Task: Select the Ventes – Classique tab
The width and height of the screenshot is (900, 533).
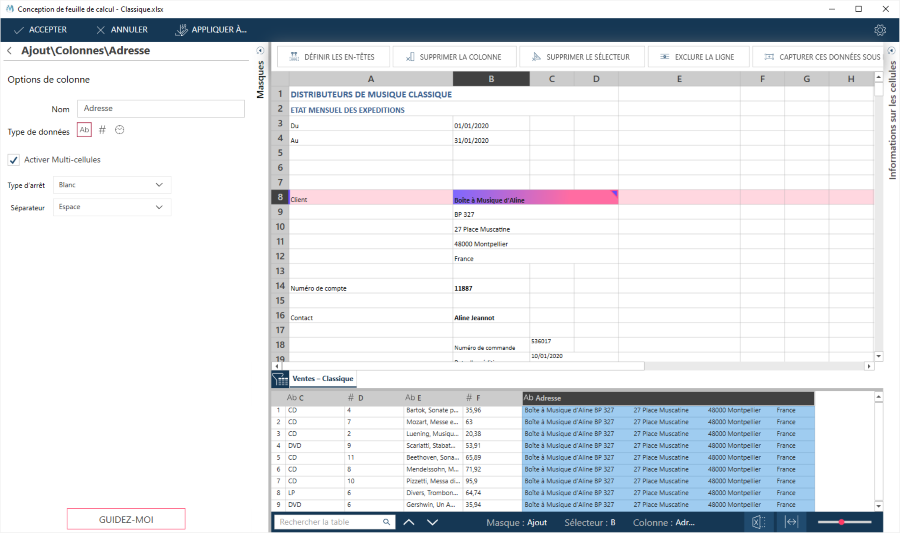Action: [x=323, y=379]
